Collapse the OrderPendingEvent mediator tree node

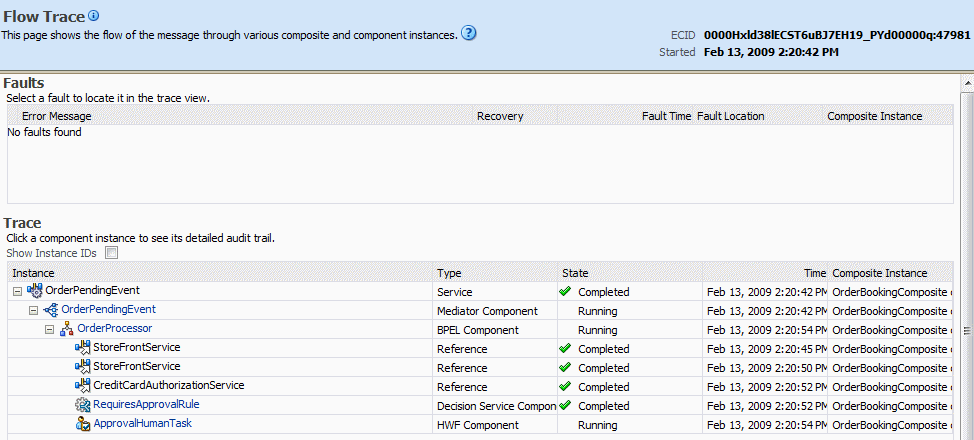point(34,310)
